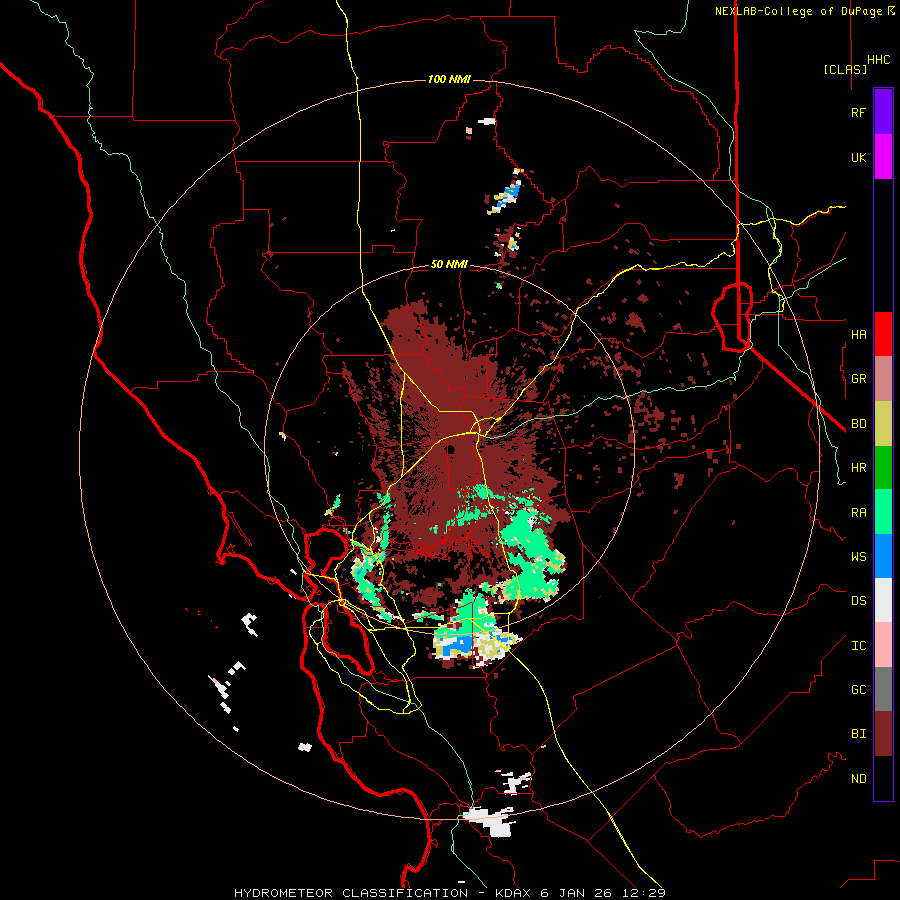Click the BD yellow-olive legend swatch

[x=883, y=423]
